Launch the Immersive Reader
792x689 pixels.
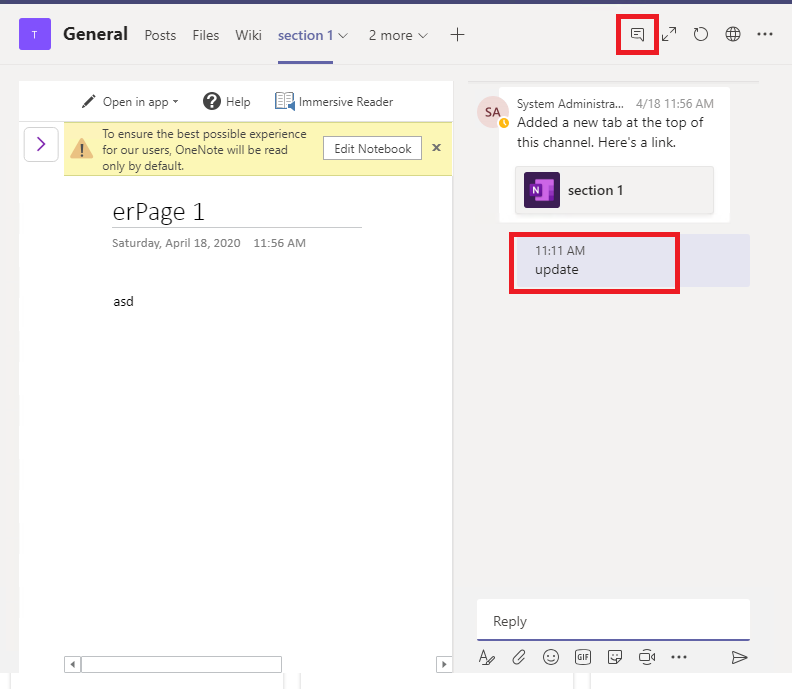[x=334, y=102]
